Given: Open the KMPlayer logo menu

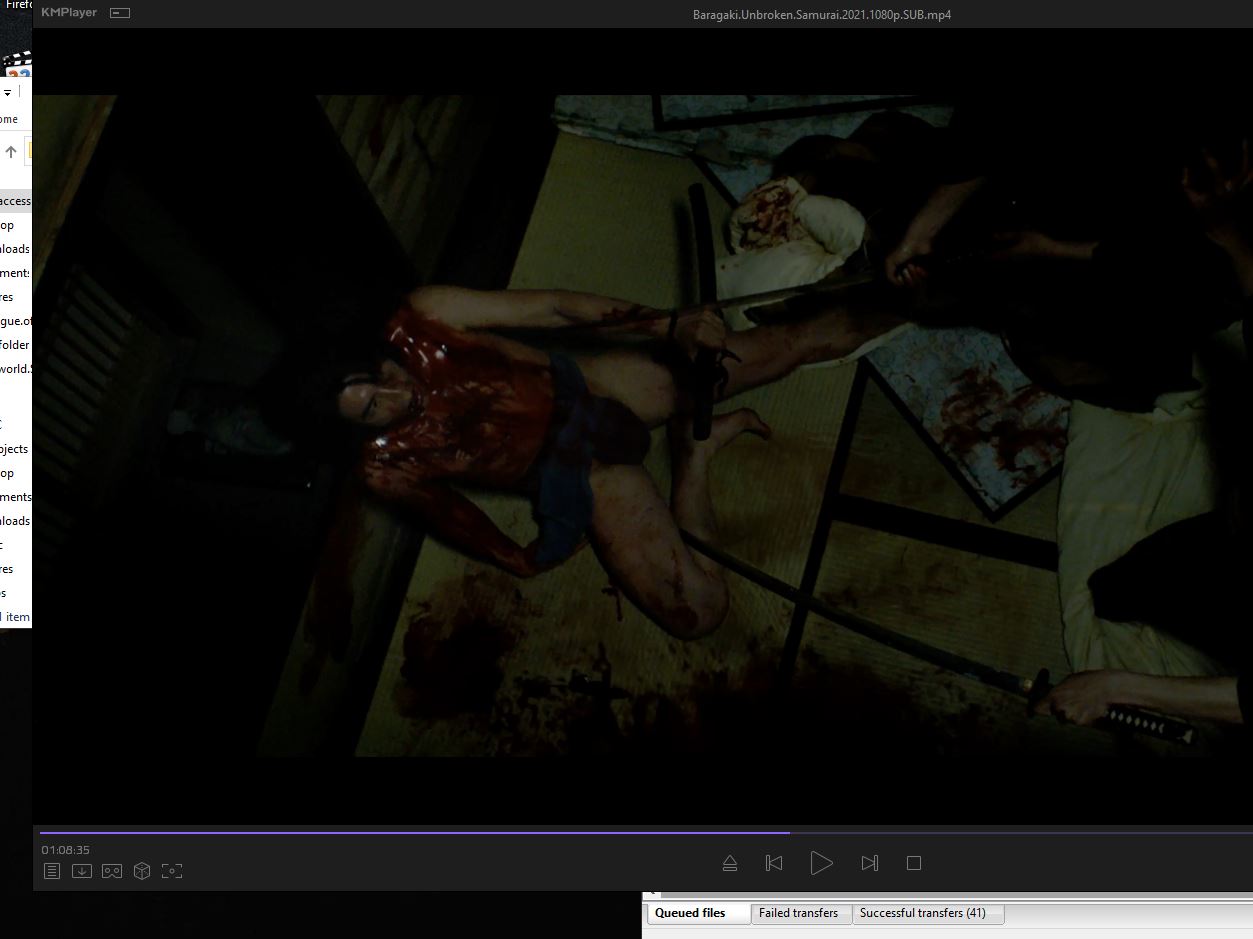Looking at the screenshot, I should 69,13.
